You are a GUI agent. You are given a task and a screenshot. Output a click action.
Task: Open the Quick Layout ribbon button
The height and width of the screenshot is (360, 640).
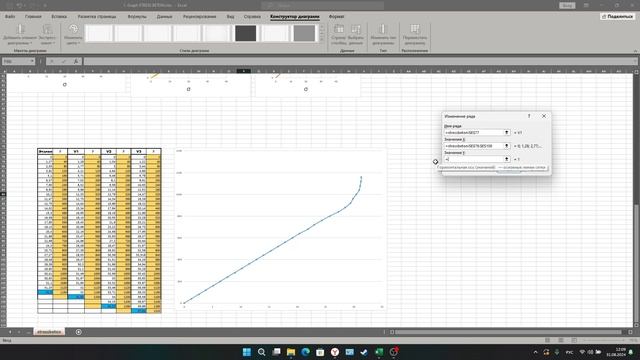click(x=48, y=34)
